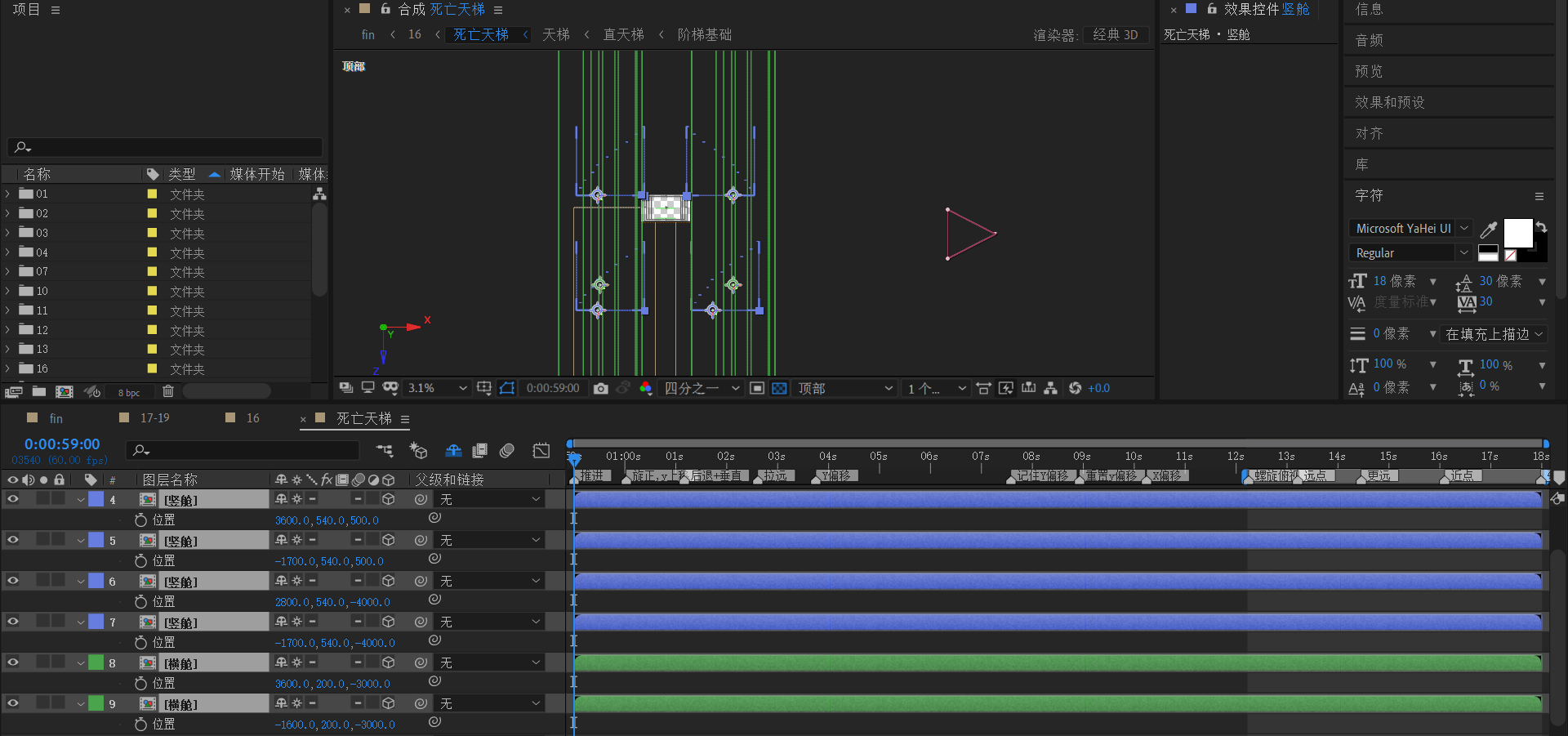Screen dimensions: 1568x736
Task: Switch to the fin timeline tab
Action: [x=56, y=418]
